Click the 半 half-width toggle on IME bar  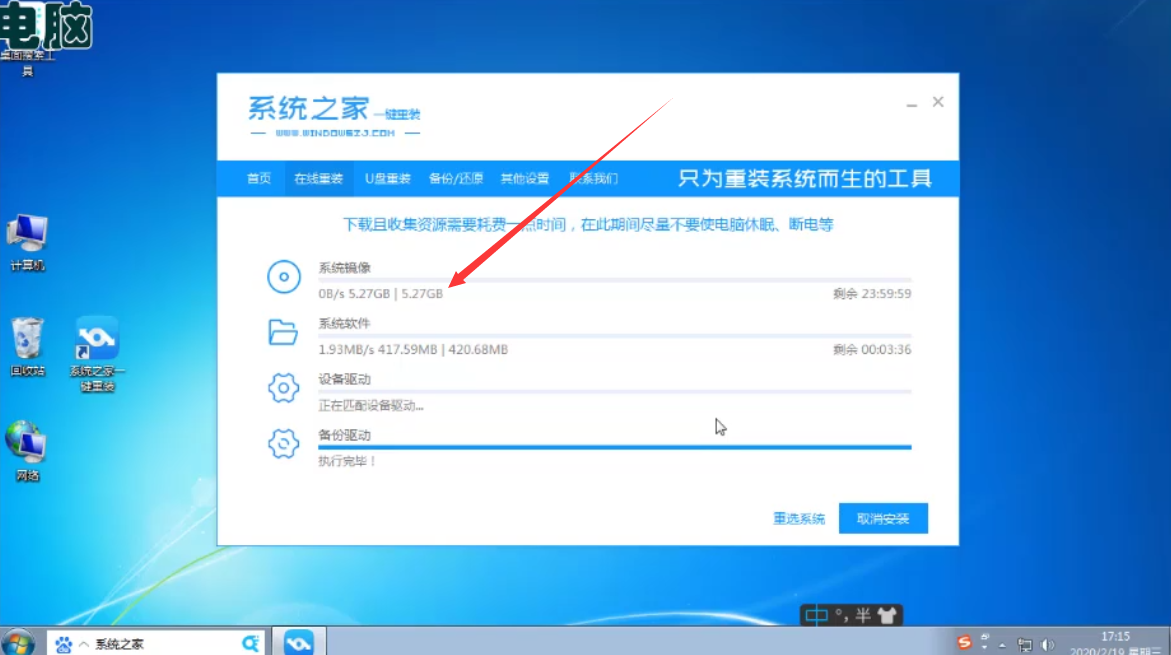point(863,615)
